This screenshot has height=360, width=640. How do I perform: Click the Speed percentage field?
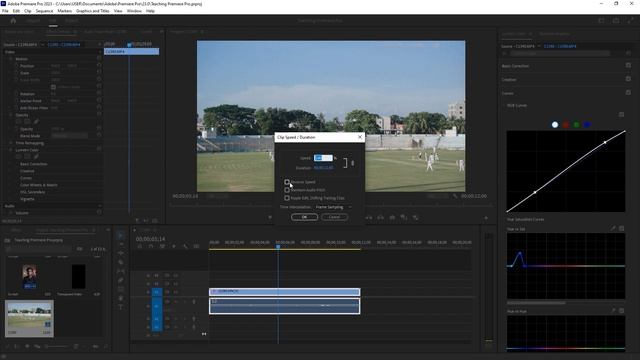(323, 158)
